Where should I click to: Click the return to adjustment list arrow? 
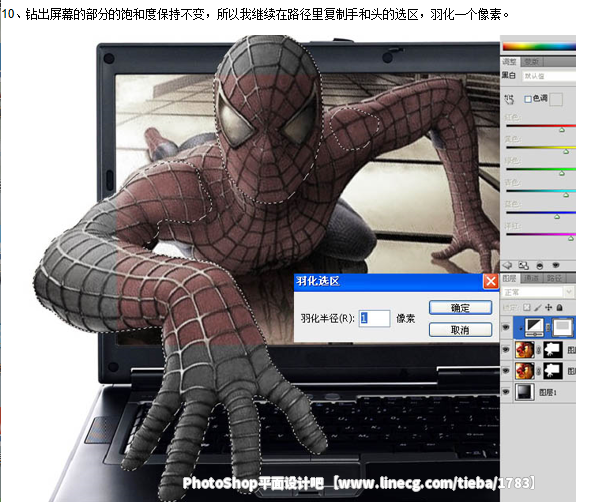coord(507,265)
